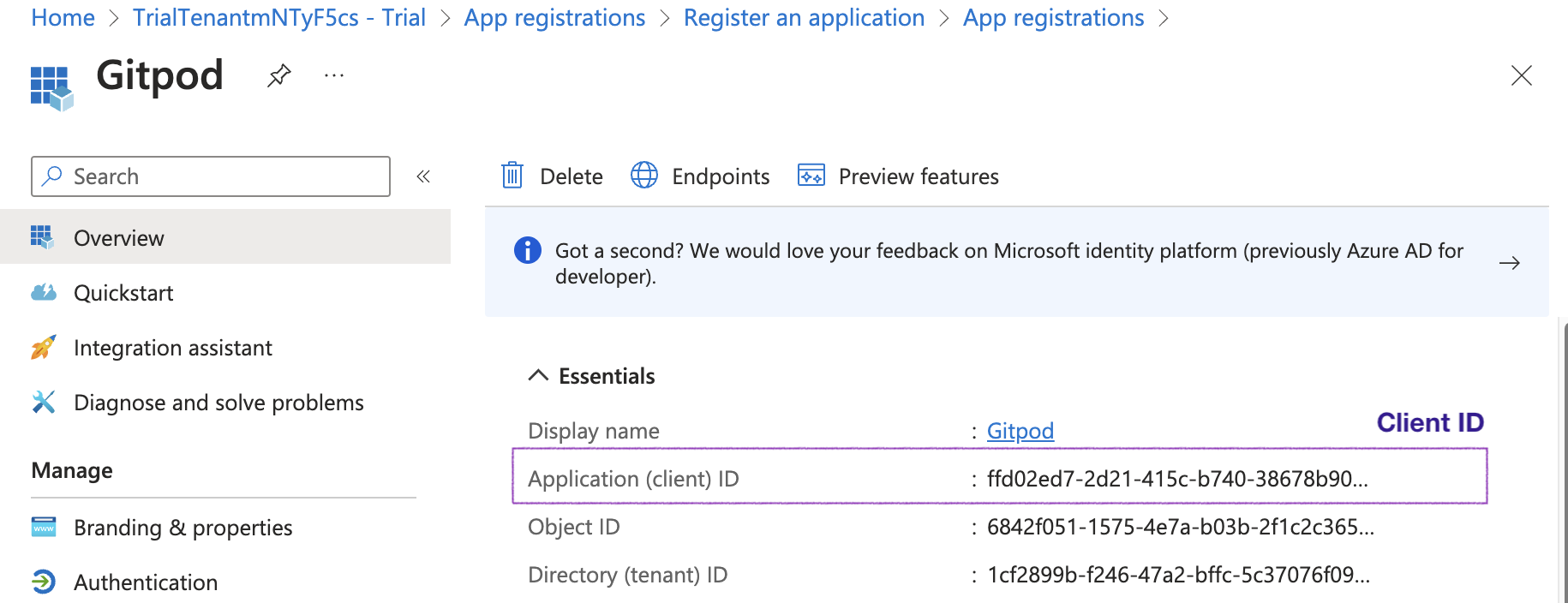Close the Gitpod app panel
The image size is (1568, 603).
[1521, 76]
